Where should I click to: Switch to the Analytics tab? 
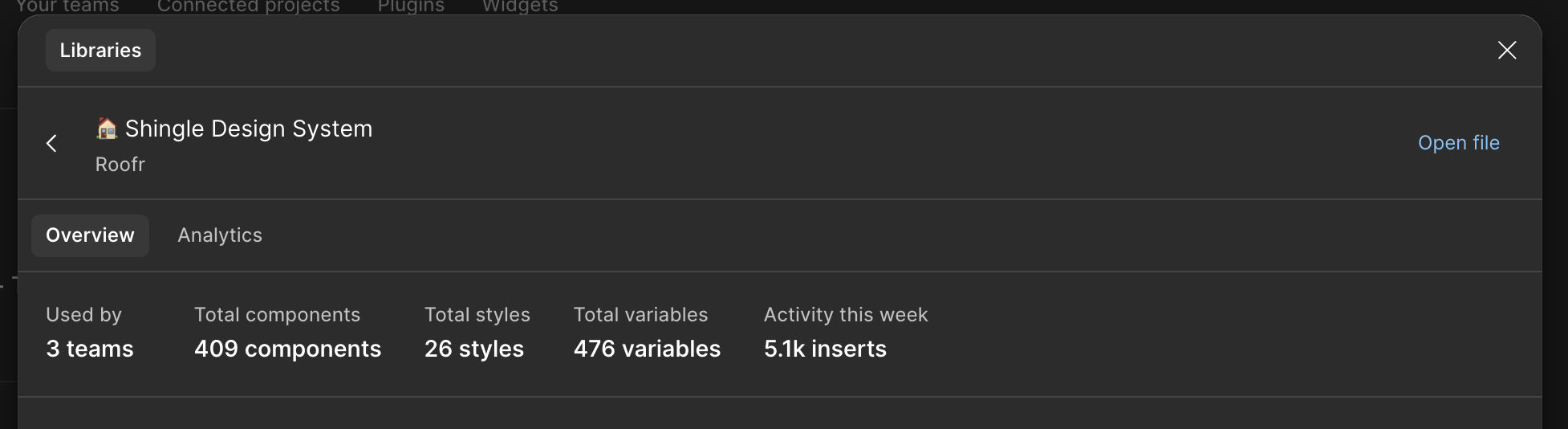[220, 235]
